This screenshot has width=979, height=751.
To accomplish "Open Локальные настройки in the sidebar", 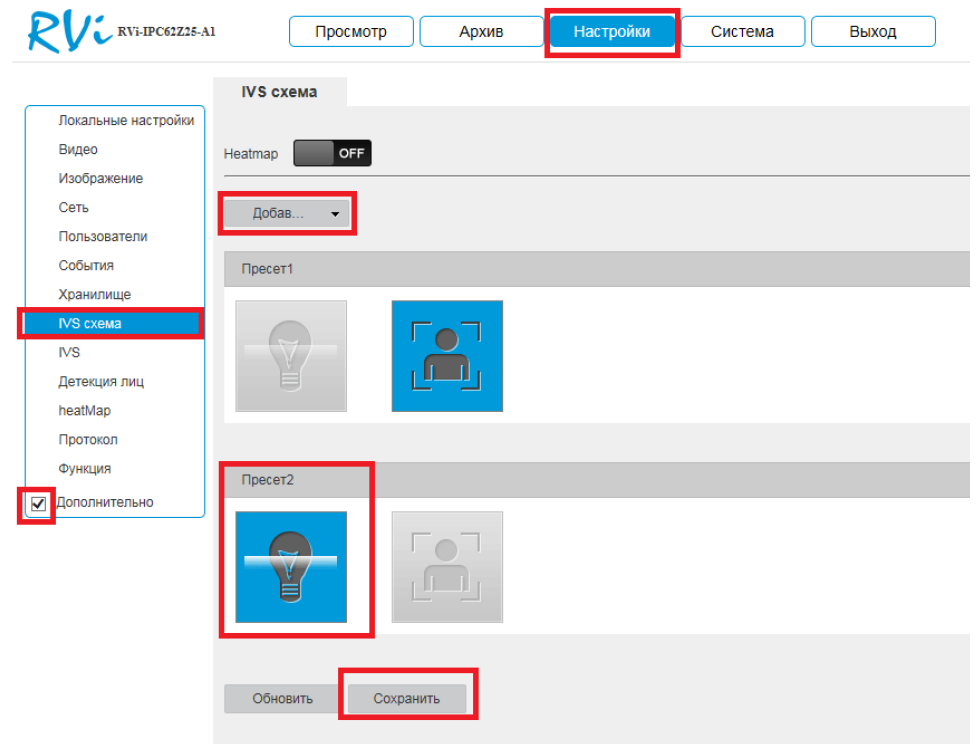I will [126, 120].
